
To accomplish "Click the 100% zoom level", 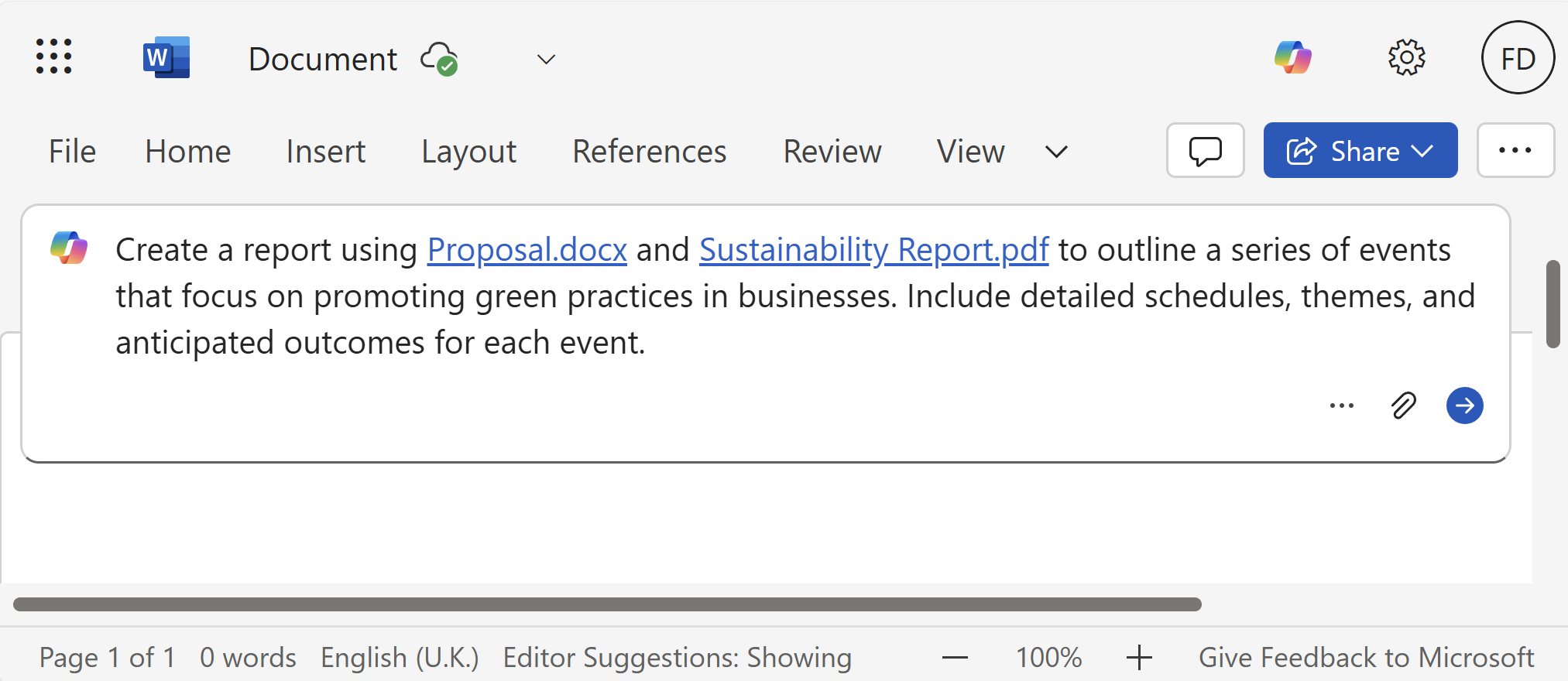I will (x=1048, y=658).
